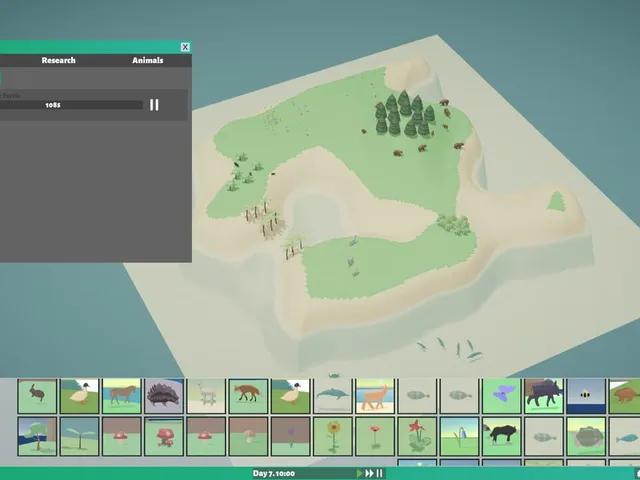This screenshot has height=480, width=640.
Task: Select the palm sapling tile
Action: (79, 436)
